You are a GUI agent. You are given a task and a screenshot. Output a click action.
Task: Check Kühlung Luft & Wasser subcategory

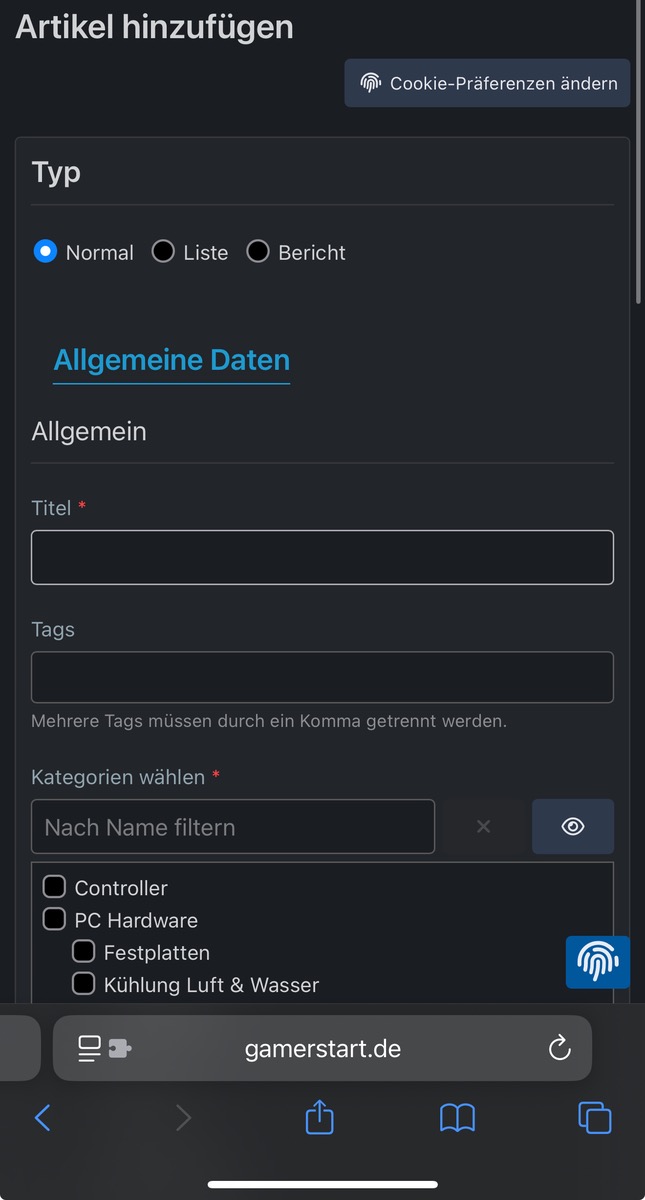84,984
